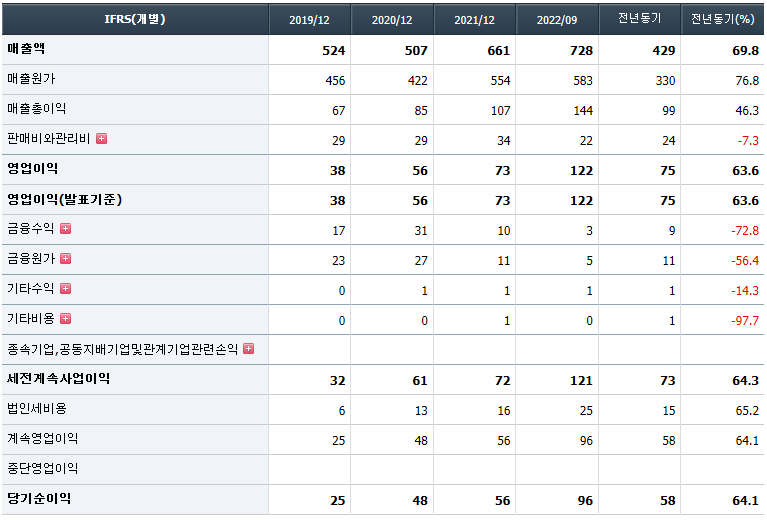Expand the 판매비와관리비 row plus icon
The width and height of the screenshot is (767, 520).
(x=101, y=138)
